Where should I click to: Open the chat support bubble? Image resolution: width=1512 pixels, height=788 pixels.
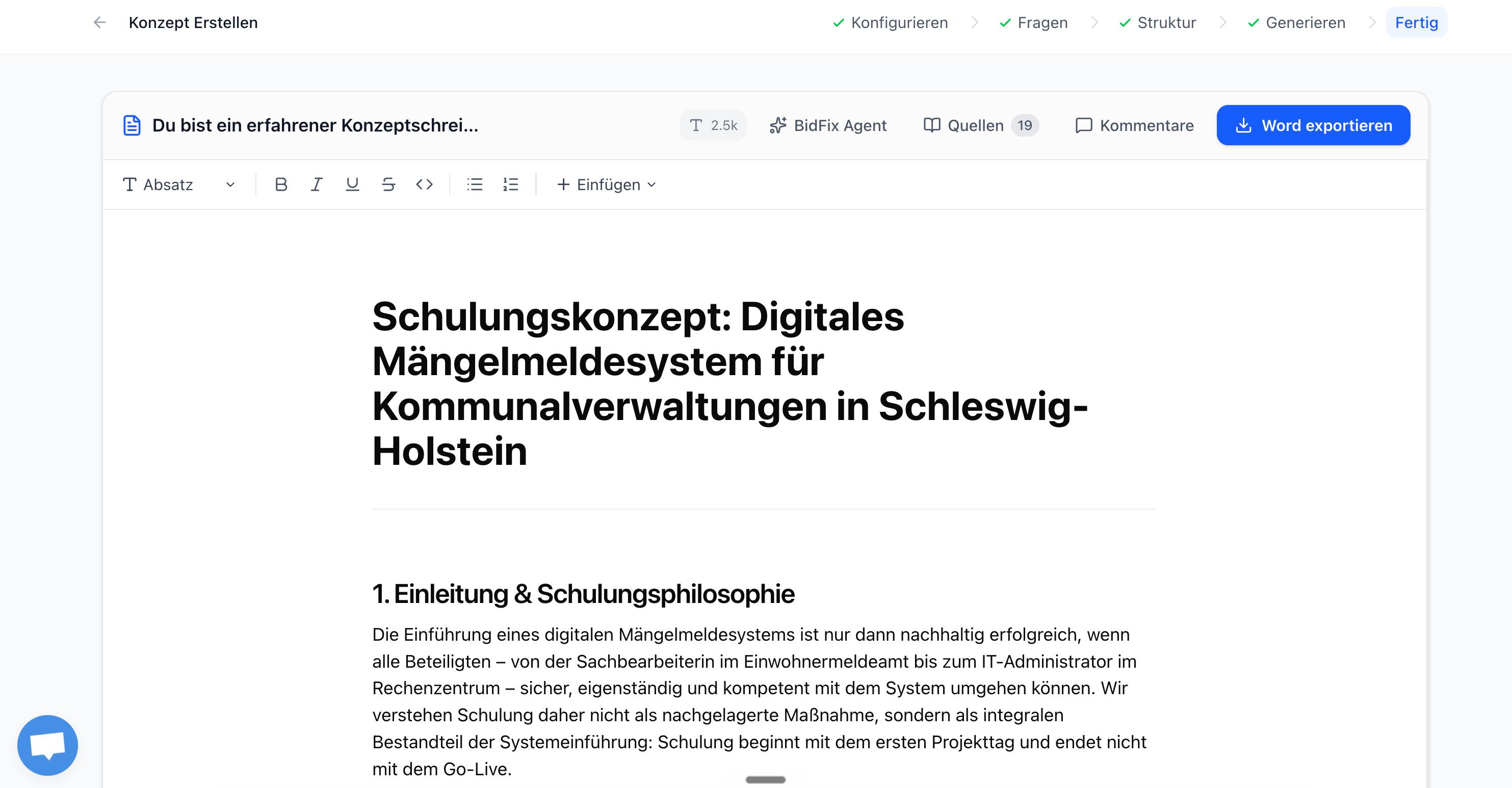coord(47,745)
